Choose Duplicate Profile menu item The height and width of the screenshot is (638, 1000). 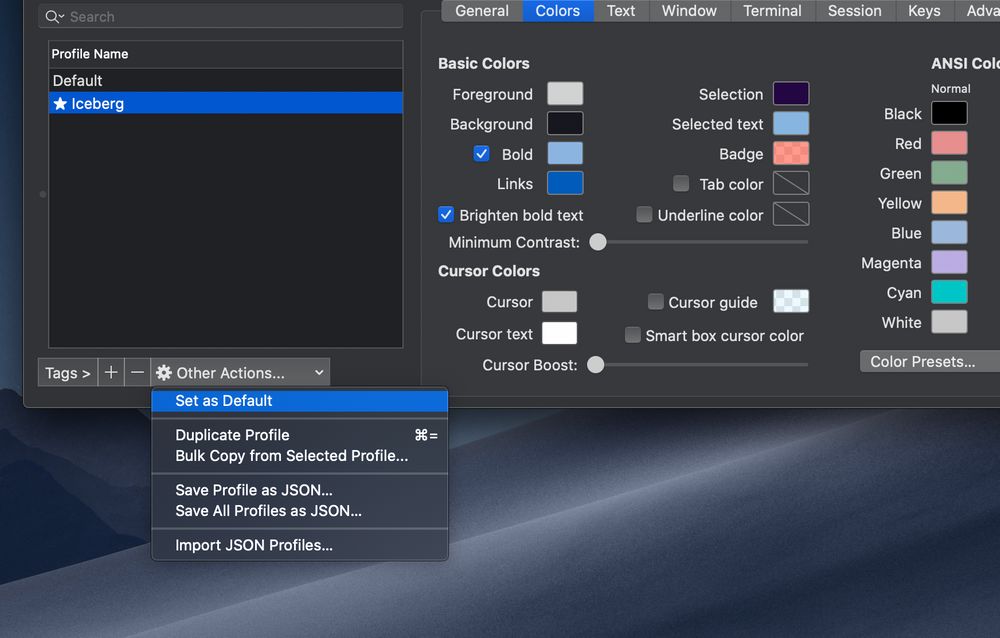pos(300,435)
